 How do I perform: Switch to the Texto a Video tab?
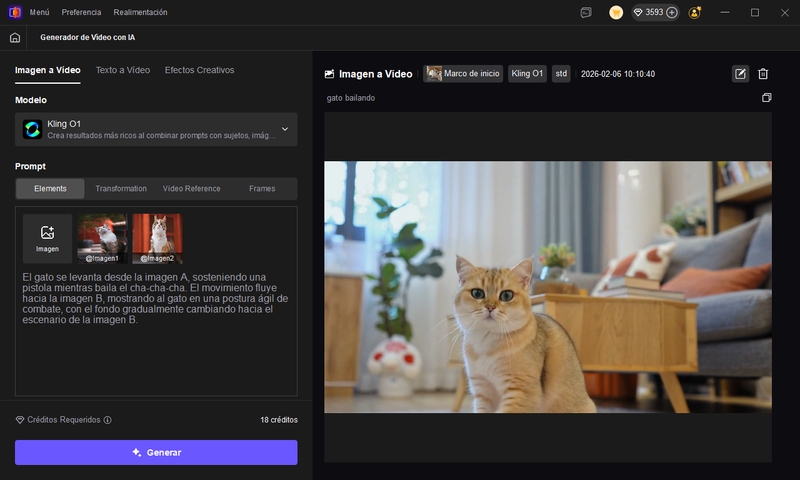(123, 70)
